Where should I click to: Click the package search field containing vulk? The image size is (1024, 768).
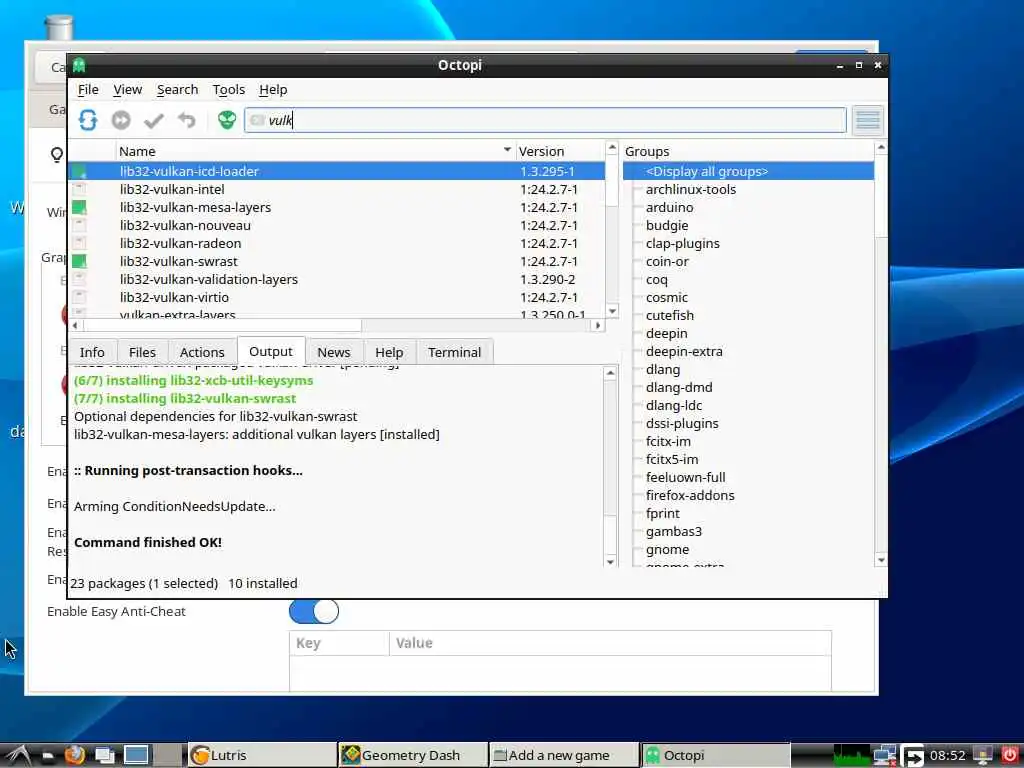pos(545,120)
